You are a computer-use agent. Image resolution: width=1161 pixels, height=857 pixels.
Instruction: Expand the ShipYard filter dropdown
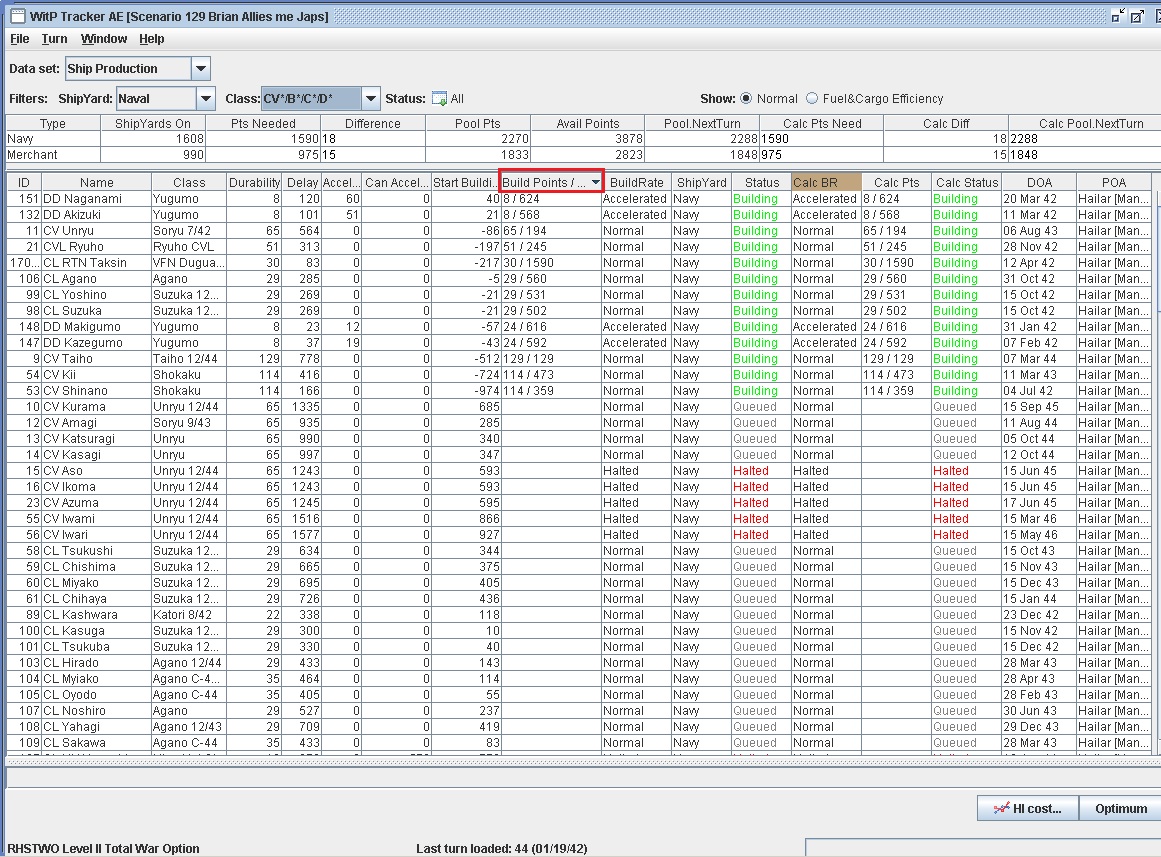tap(206, 98)
